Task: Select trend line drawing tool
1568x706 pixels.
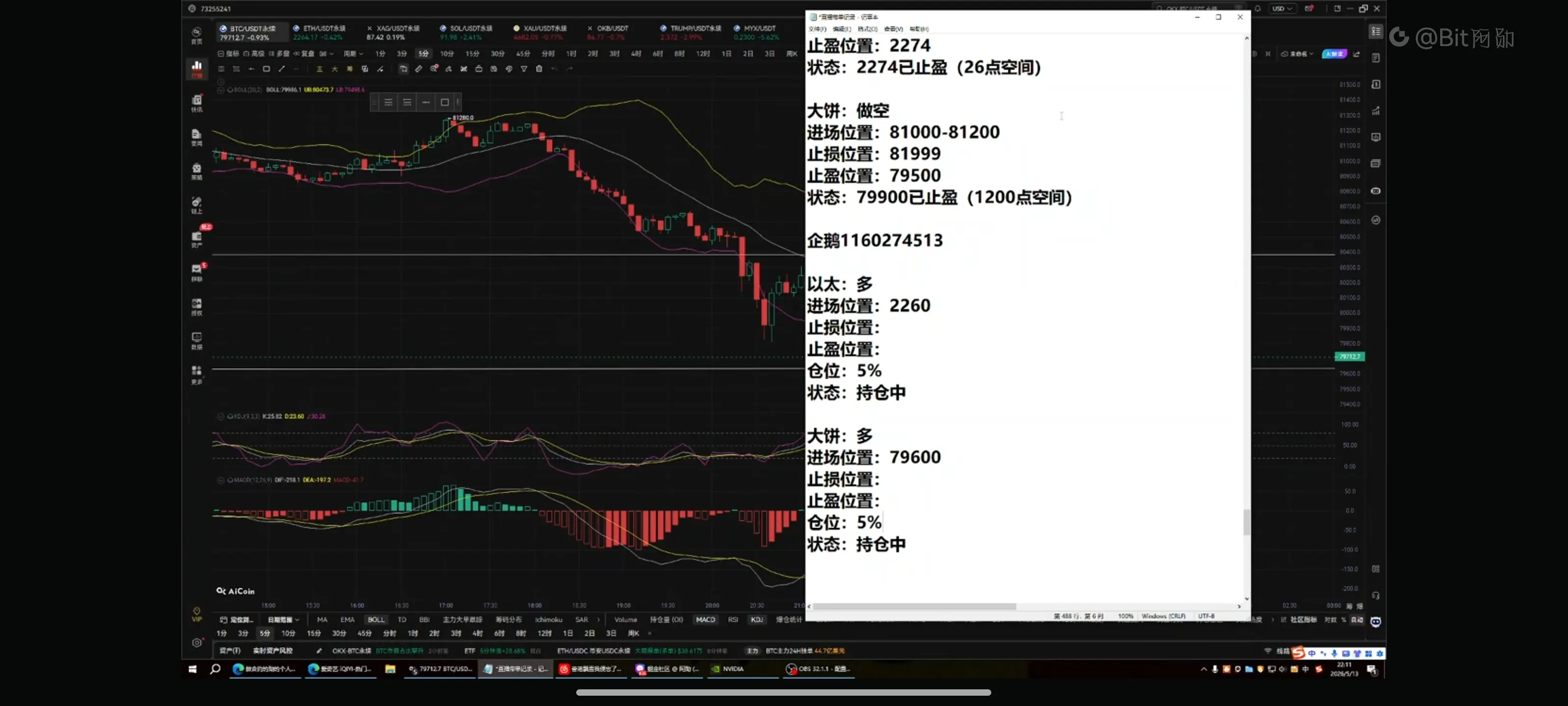Action: point(281,69)
